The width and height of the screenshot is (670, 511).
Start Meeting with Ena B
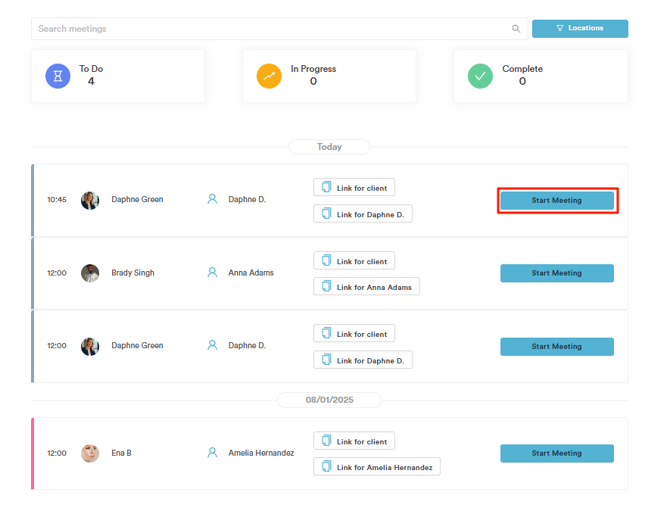coord(557,453)
